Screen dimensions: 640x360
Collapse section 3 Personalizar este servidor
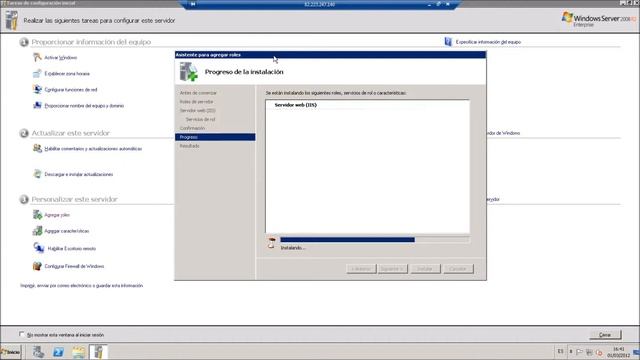point(24,199)
